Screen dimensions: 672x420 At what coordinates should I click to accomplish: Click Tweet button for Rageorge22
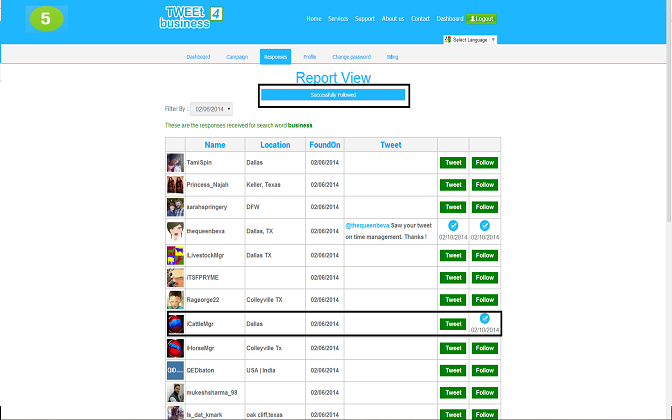tap(453, 300)
